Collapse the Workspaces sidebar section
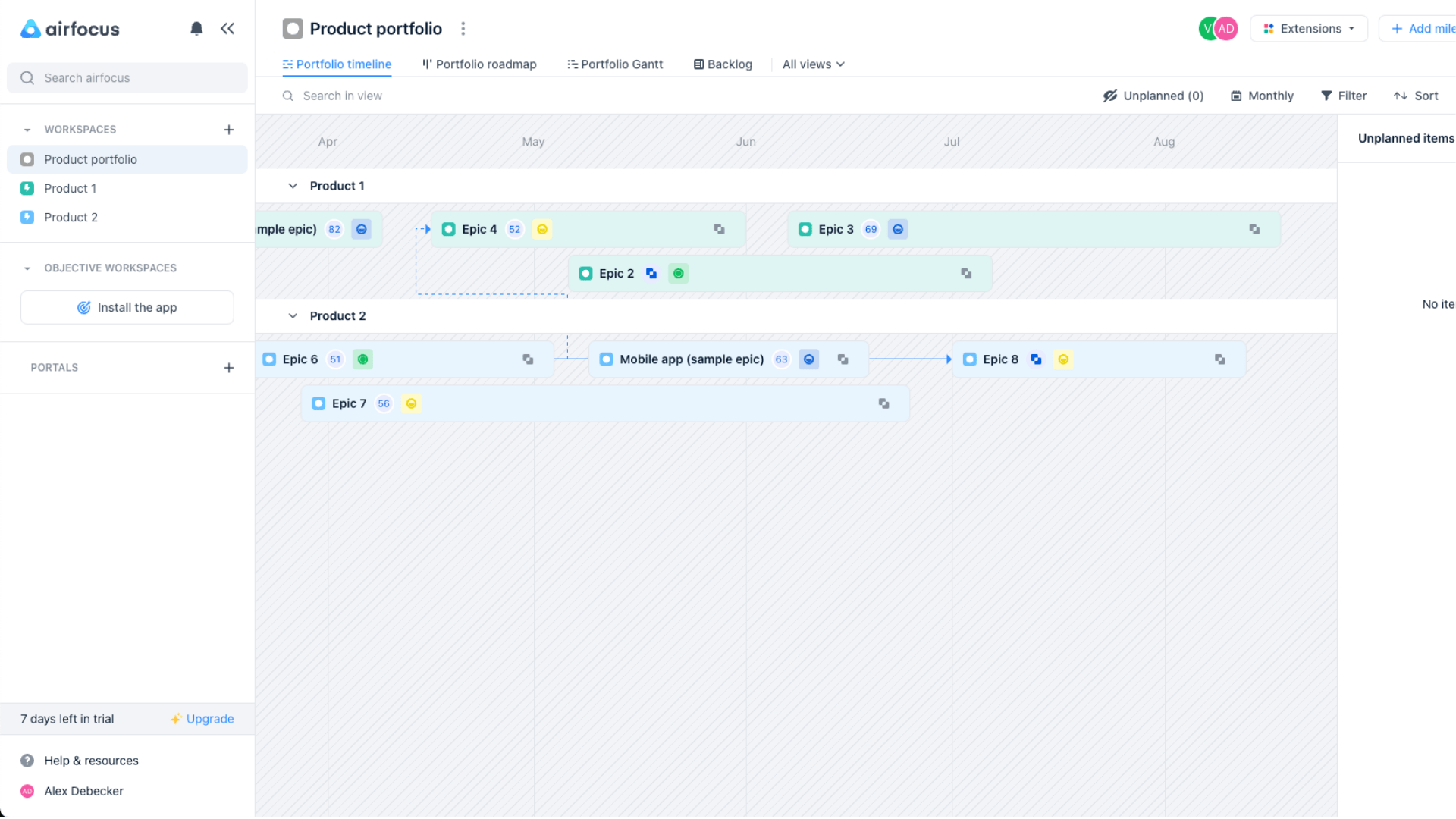 tap(27, 130)
